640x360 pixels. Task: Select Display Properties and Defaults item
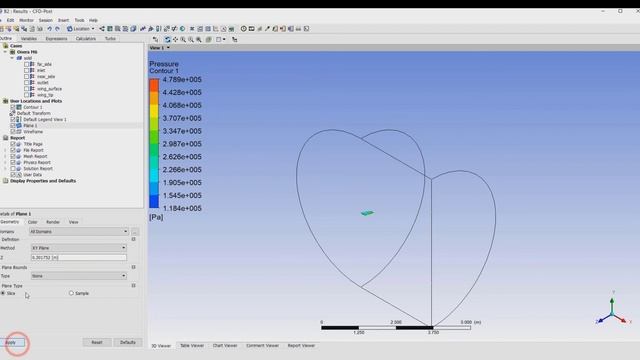click(x=43, y=181)
